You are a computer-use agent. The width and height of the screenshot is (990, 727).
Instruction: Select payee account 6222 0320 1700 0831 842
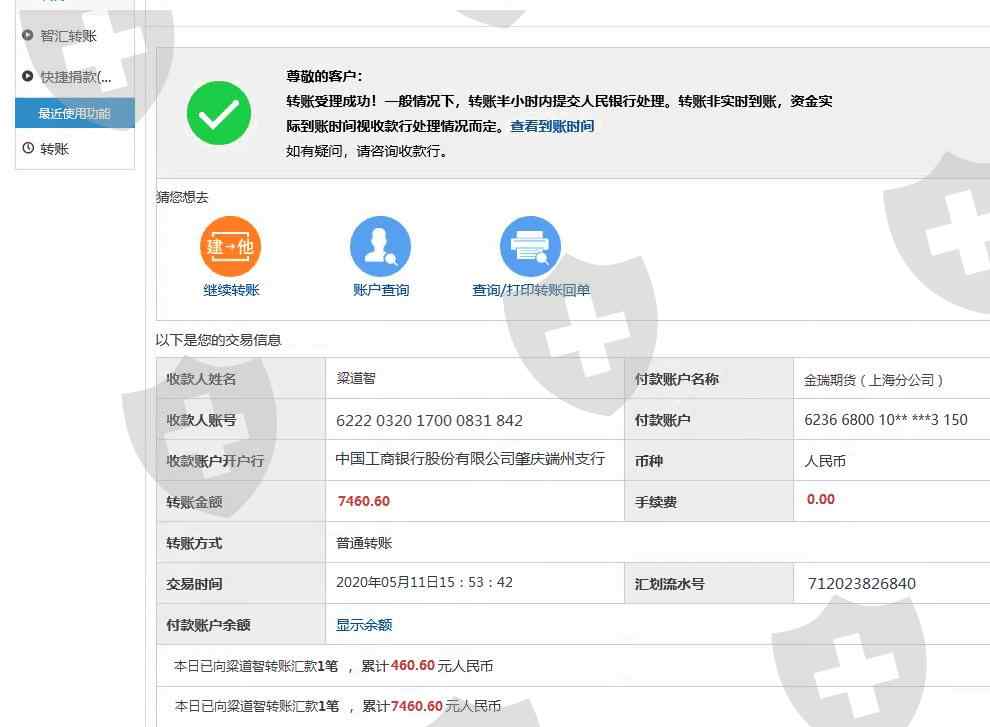click(429, 420)
